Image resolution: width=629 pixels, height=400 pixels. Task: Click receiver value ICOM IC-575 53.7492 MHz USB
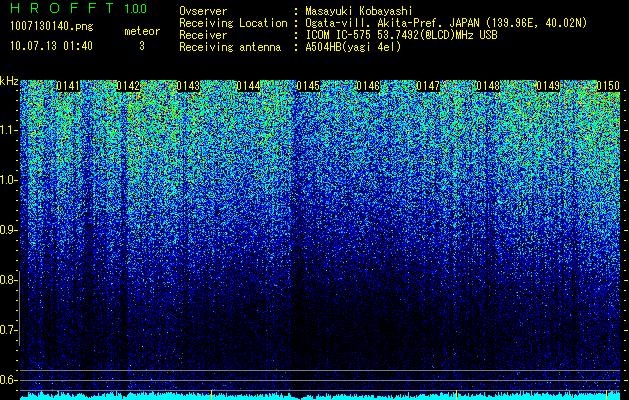401,35
